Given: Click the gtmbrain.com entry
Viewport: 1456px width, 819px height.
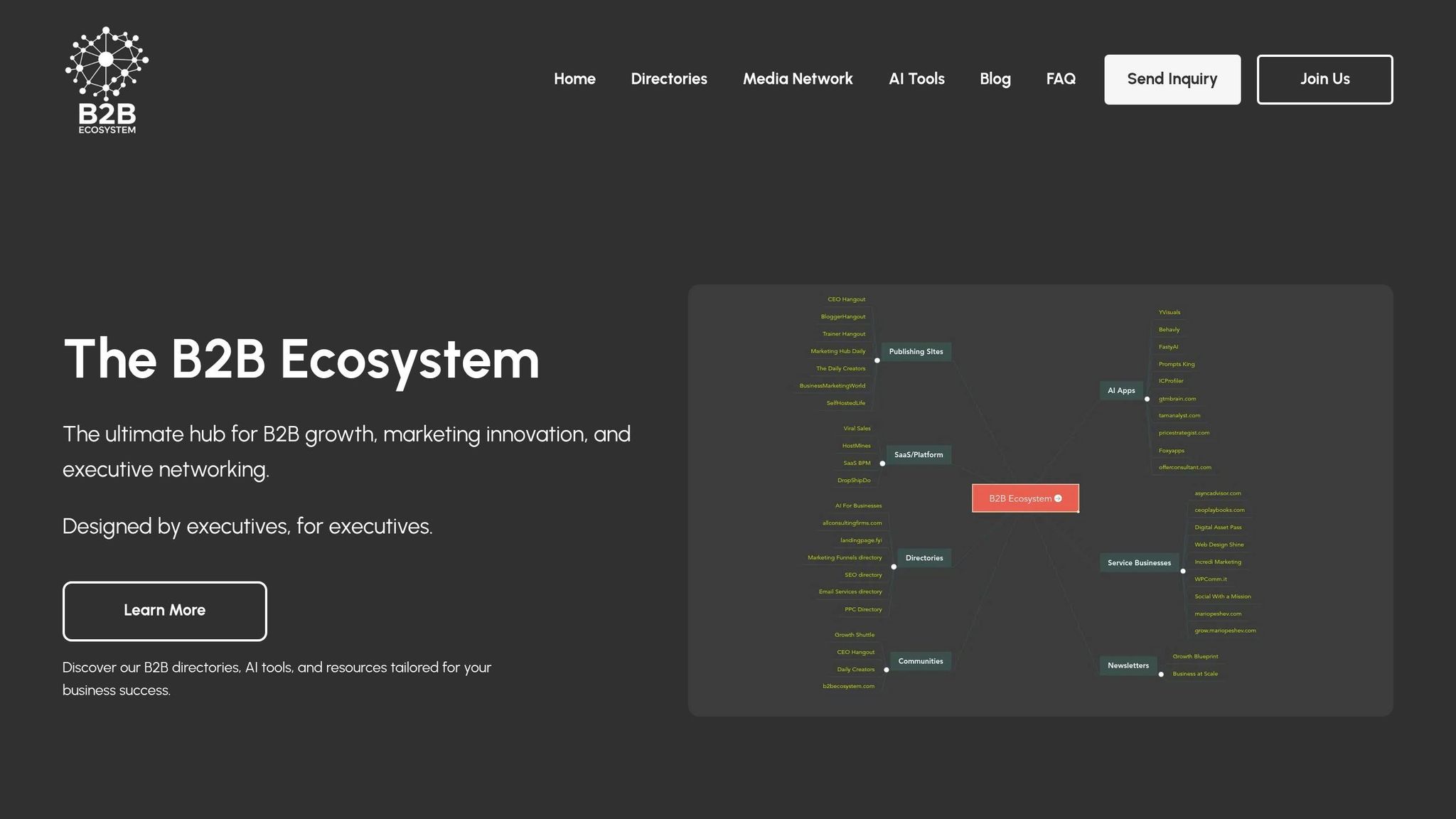Looking at the screenshot, I should (x=1177, y=399).
